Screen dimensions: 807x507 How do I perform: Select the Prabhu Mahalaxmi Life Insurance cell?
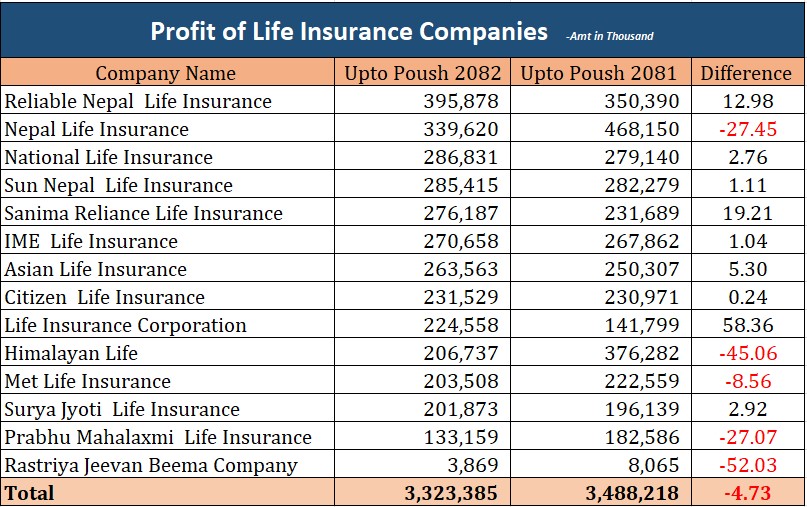[x=158, y=437]
